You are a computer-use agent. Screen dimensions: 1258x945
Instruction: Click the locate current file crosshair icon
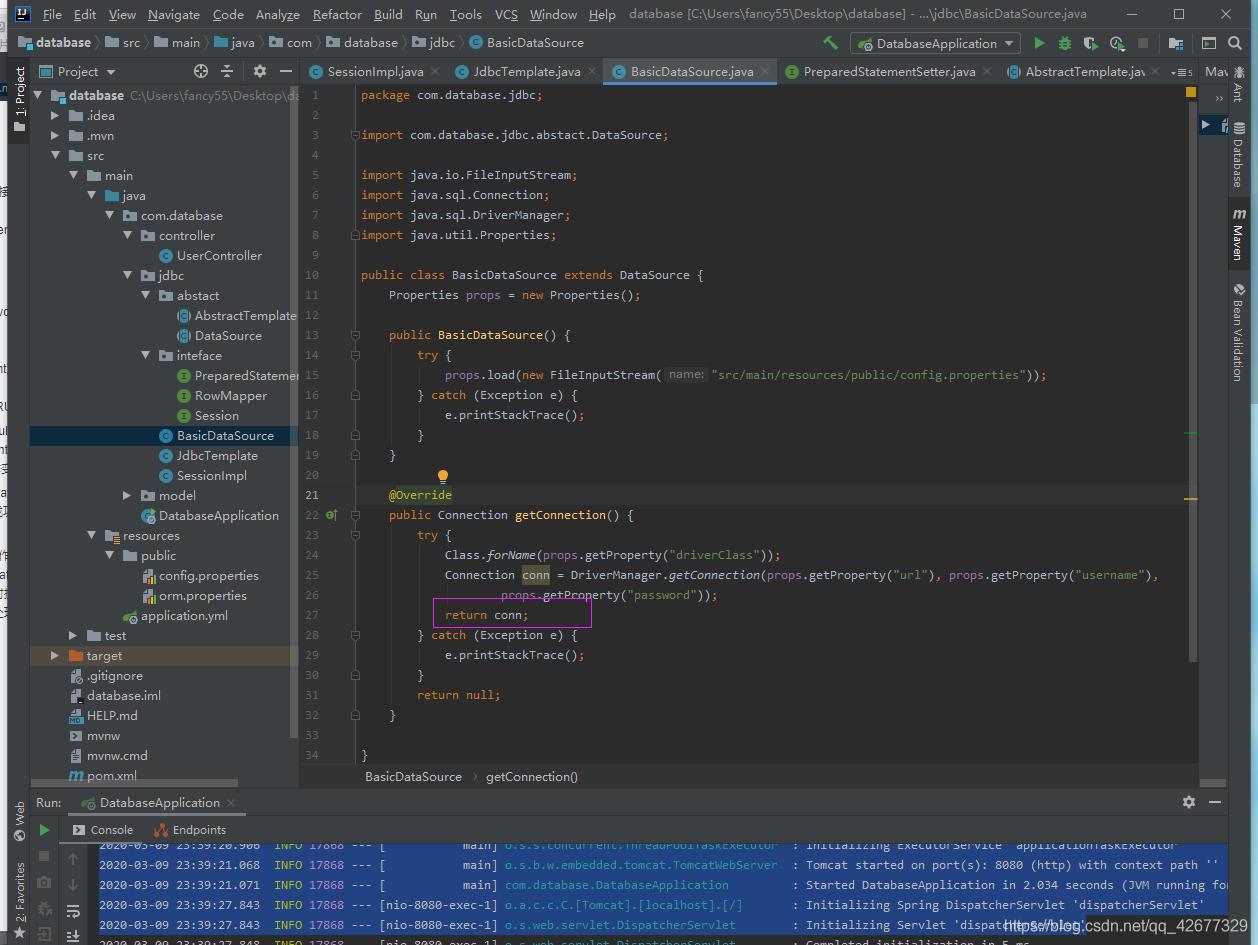201,71
